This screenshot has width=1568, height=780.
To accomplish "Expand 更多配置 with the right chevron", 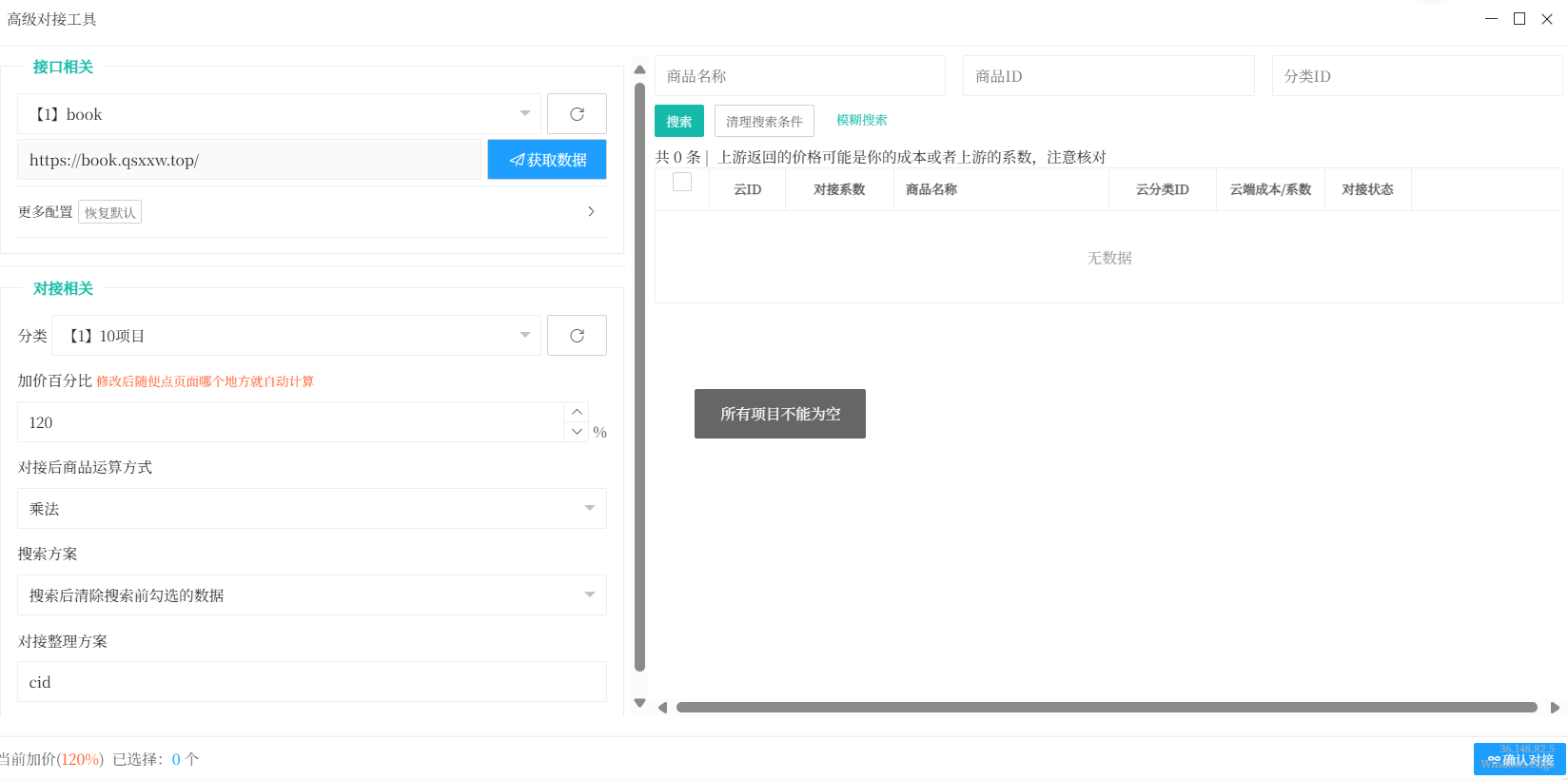I will 591,211.
